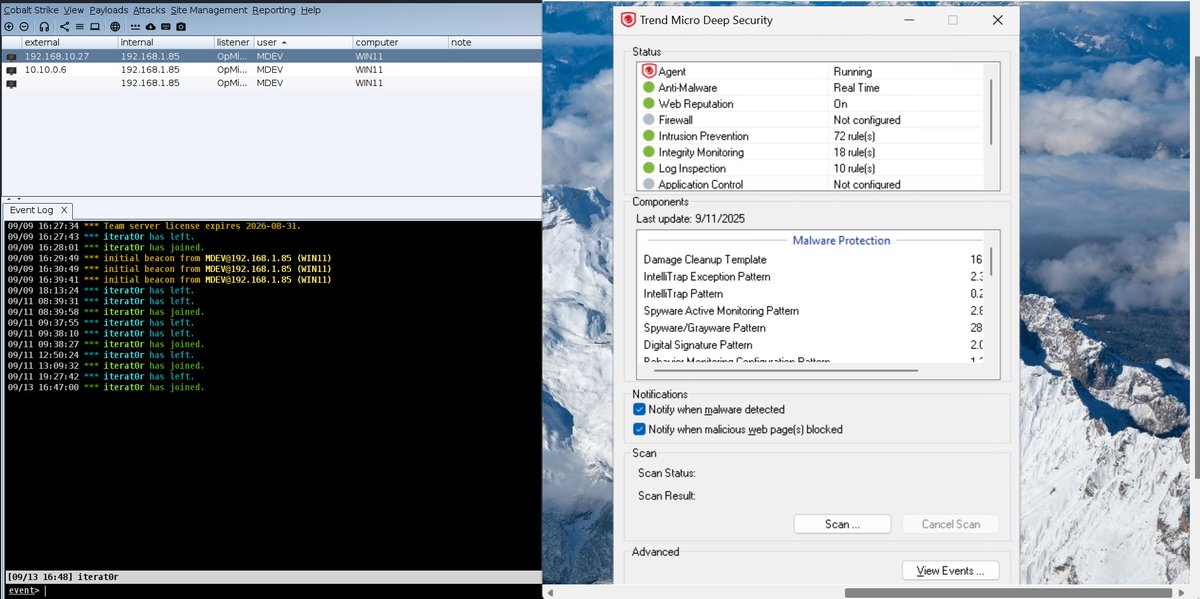Open Listeners via the headphones icon

44,26
